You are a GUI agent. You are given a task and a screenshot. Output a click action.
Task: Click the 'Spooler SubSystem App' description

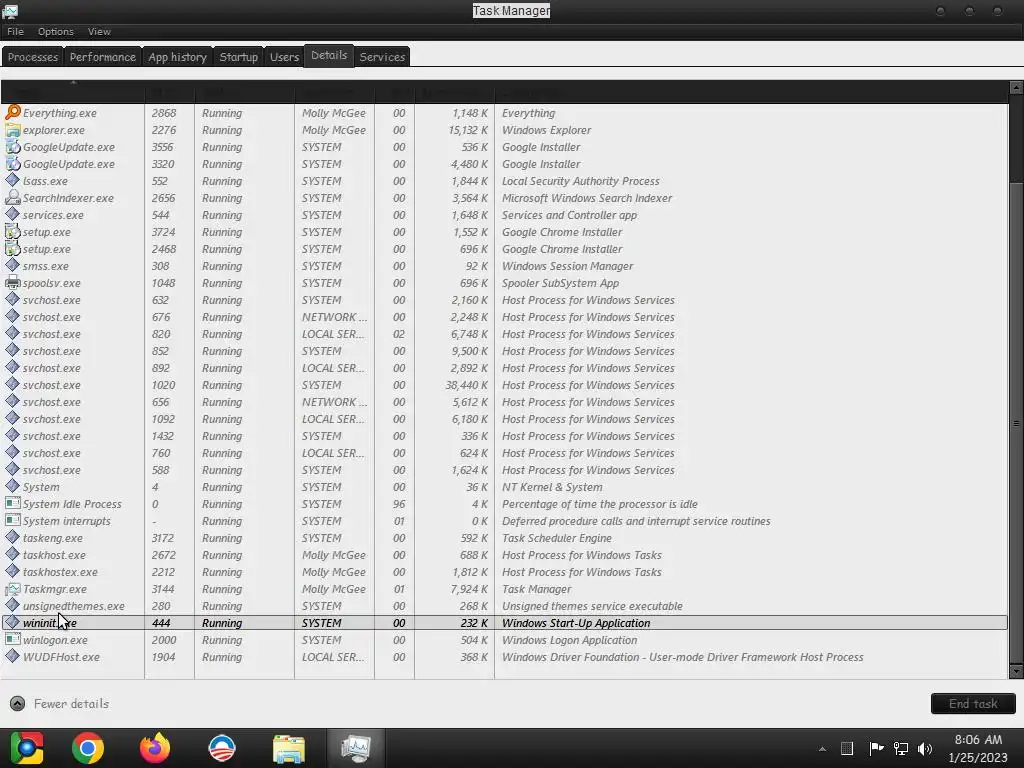[x=560, y=283]
